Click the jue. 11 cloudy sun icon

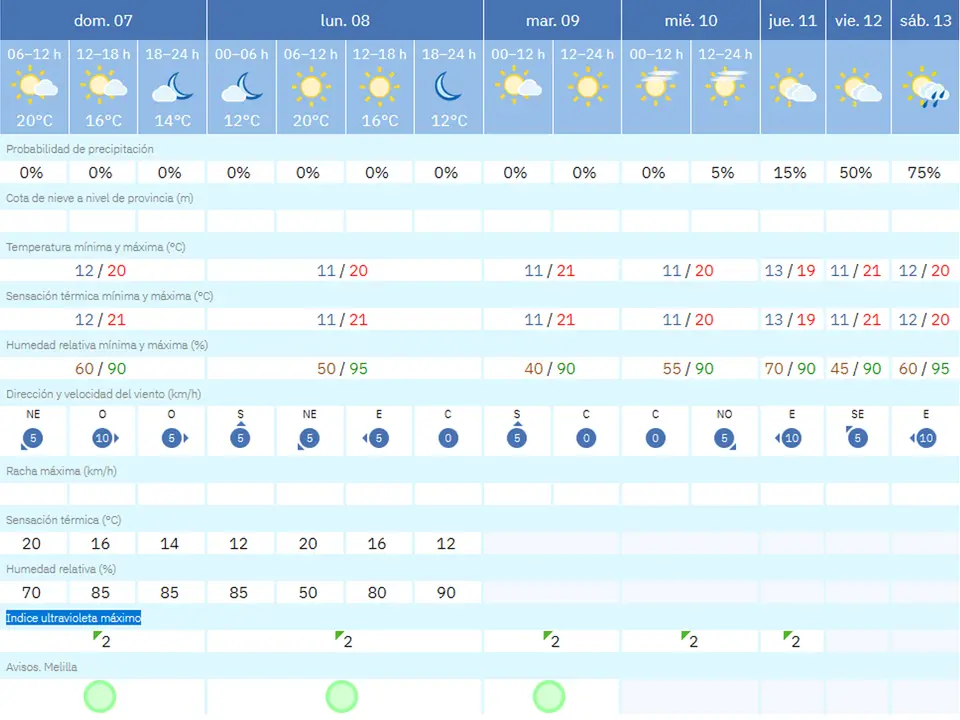click(793, 87)
